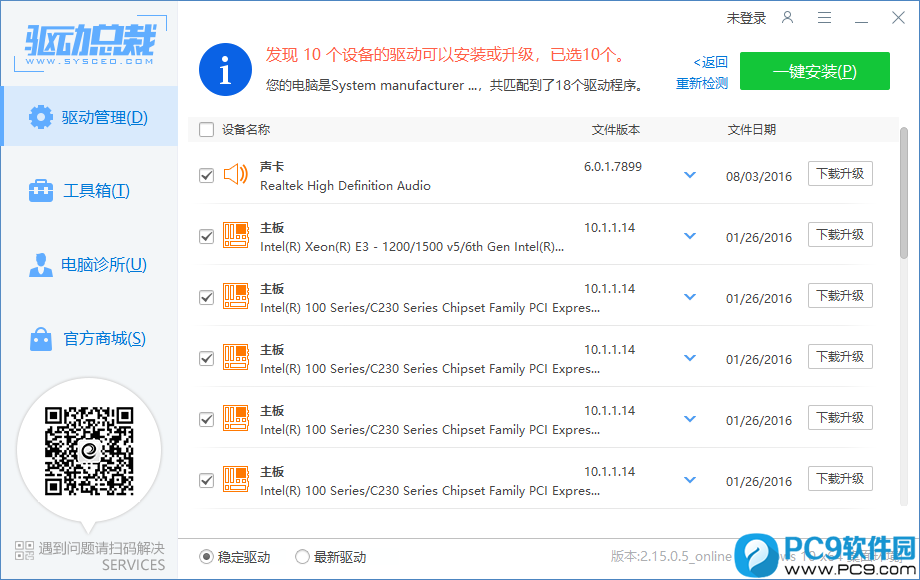Click 重新检测 to rescan drivers
Viewport: 920px width, 580px height.
pos(702,84)
